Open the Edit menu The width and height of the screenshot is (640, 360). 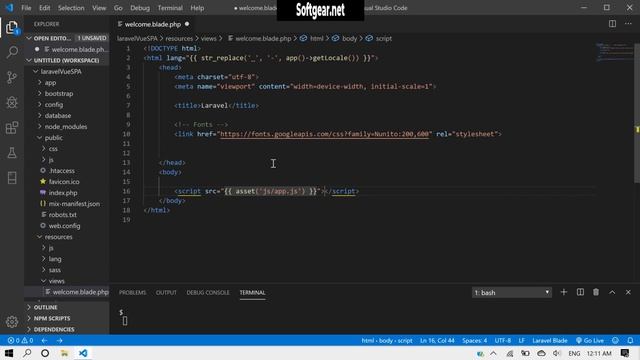tap(44, 8)
